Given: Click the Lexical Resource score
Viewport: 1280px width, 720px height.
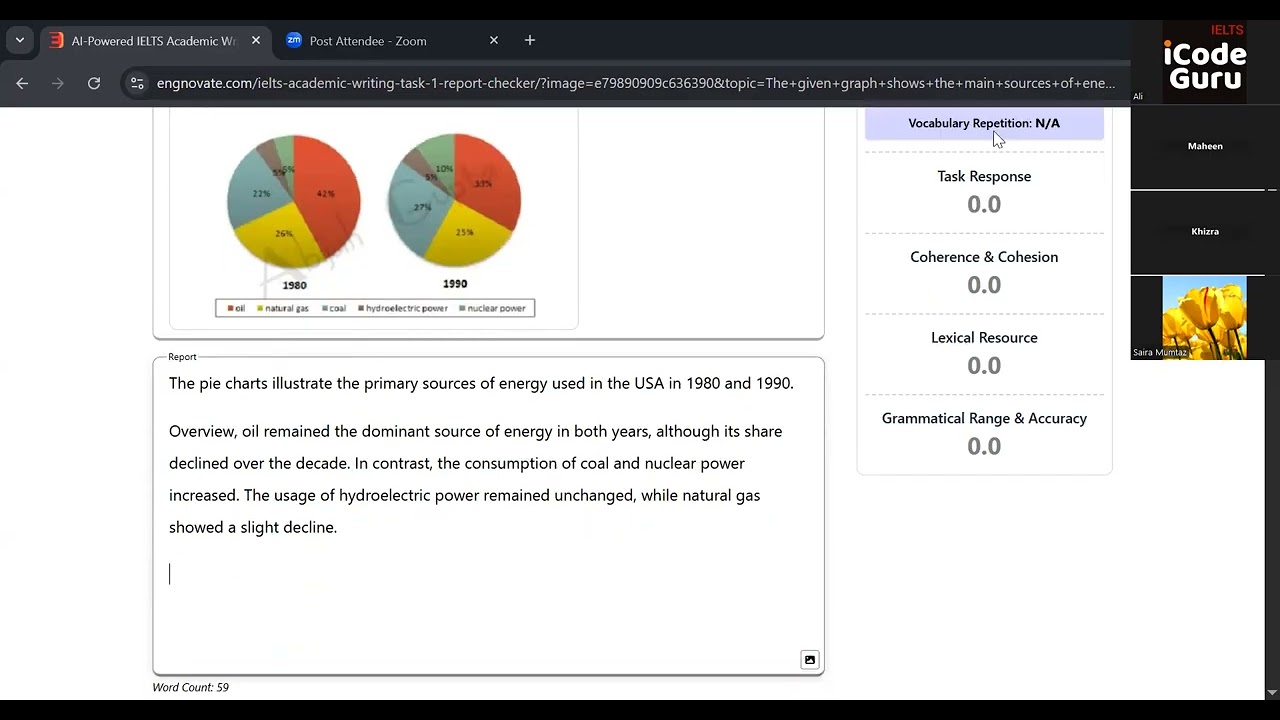Looking at the screenshot, I should (984, 366).
